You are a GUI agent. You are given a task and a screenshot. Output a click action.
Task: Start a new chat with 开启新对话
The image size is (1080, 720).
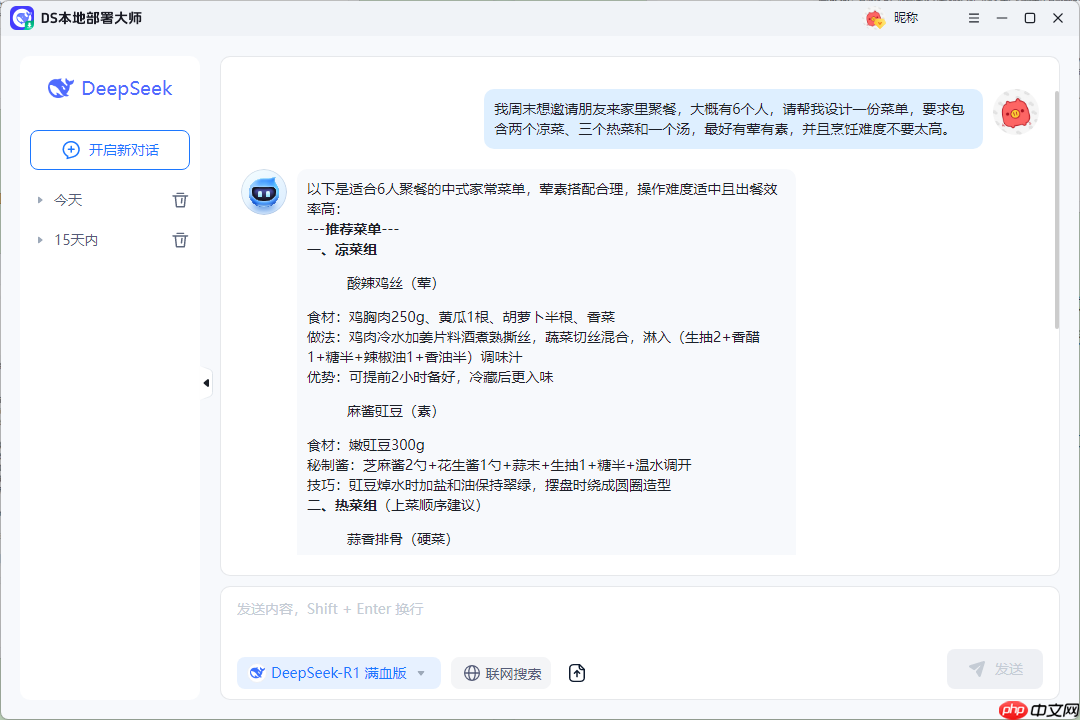[109, 149]
